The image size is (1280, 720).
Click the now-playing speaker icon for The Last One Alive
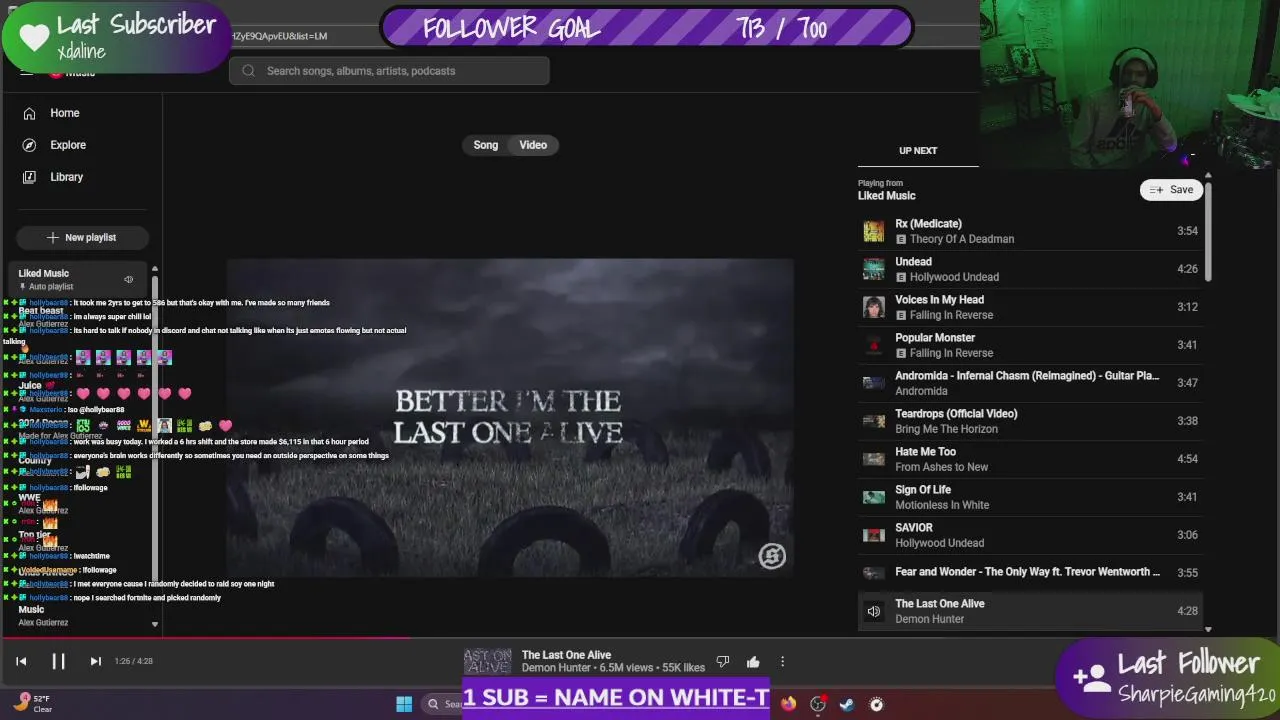(x=874, y=611)
